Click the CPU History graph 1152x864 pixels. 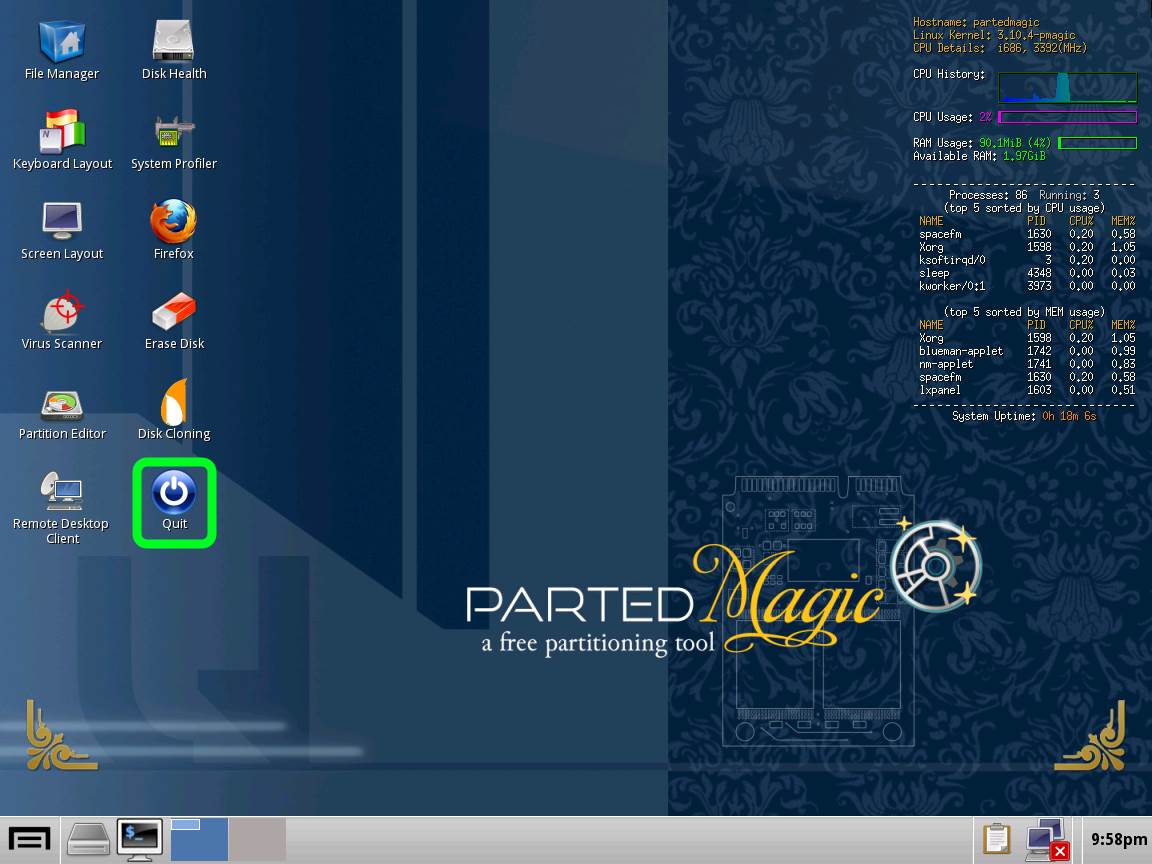(x=1068, y=87)
